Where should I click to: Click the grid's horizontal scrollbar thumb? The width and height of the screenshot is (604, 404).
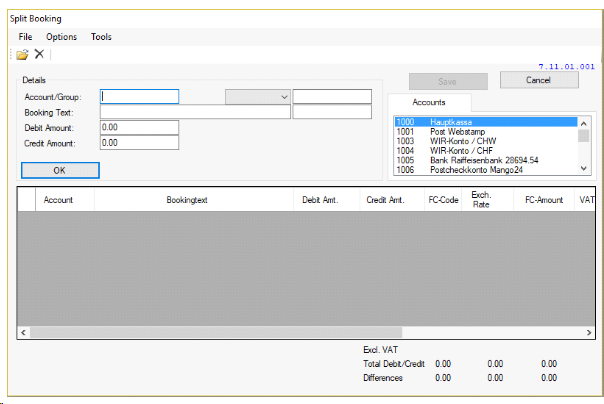216,332
